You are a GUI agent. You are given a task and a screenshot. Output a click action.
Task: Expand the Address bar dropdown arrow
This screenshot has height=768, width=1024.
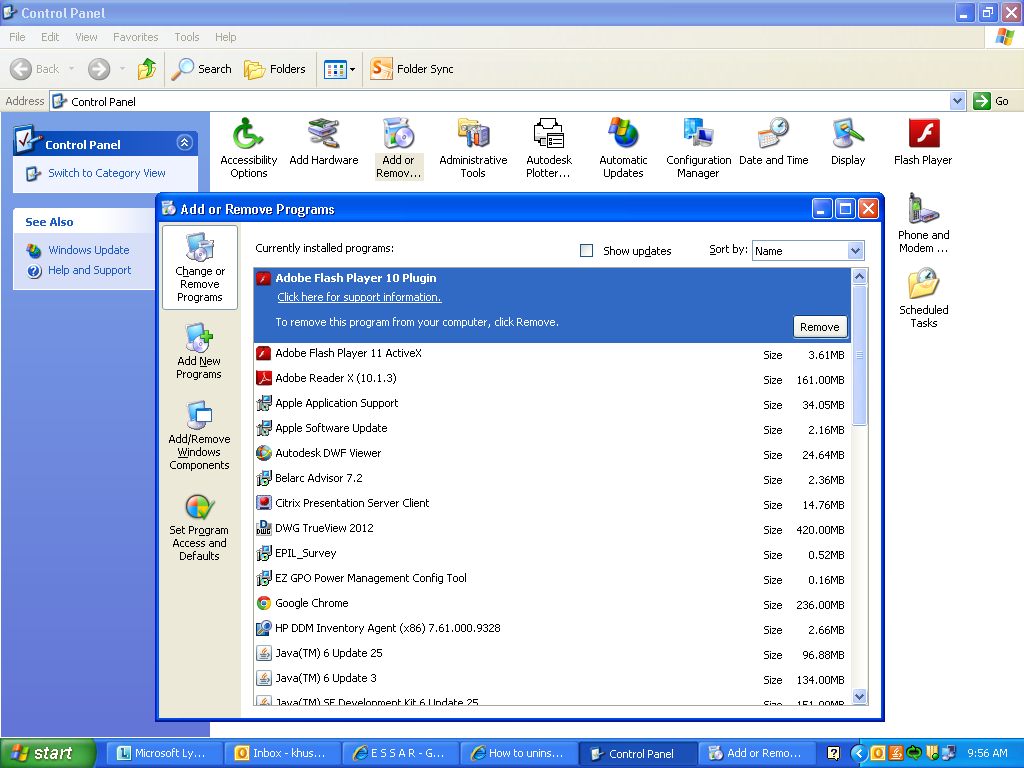pos(957,101)
